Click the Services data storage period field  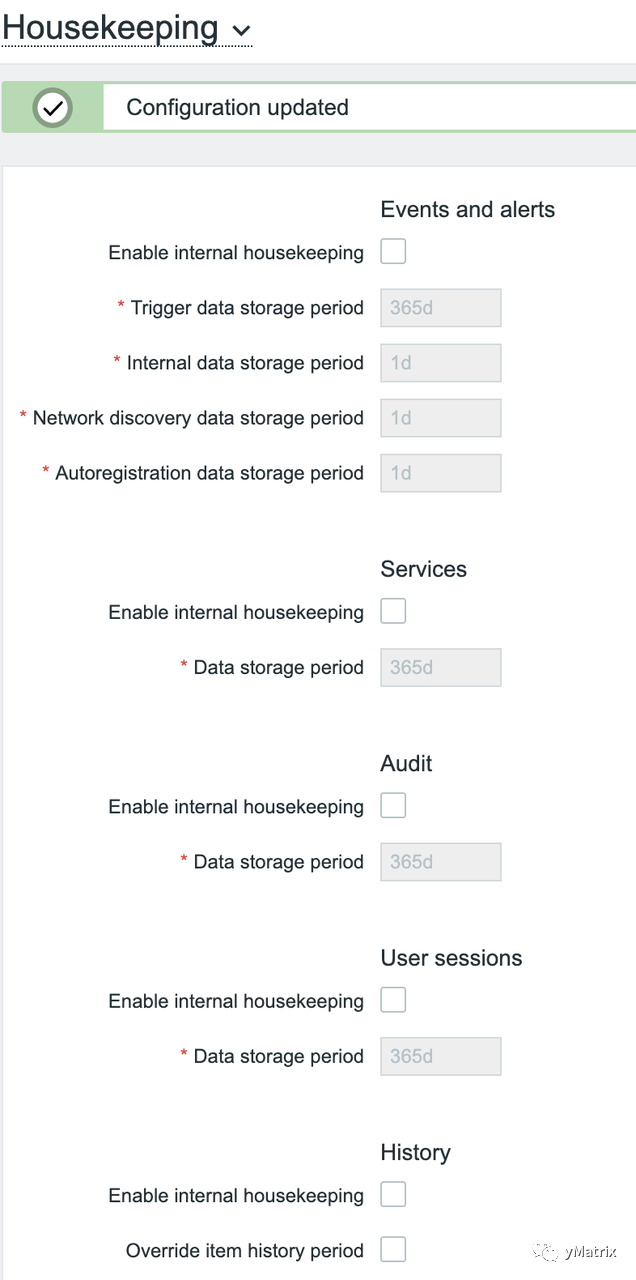pyautogui.click(x=440, y=667)
